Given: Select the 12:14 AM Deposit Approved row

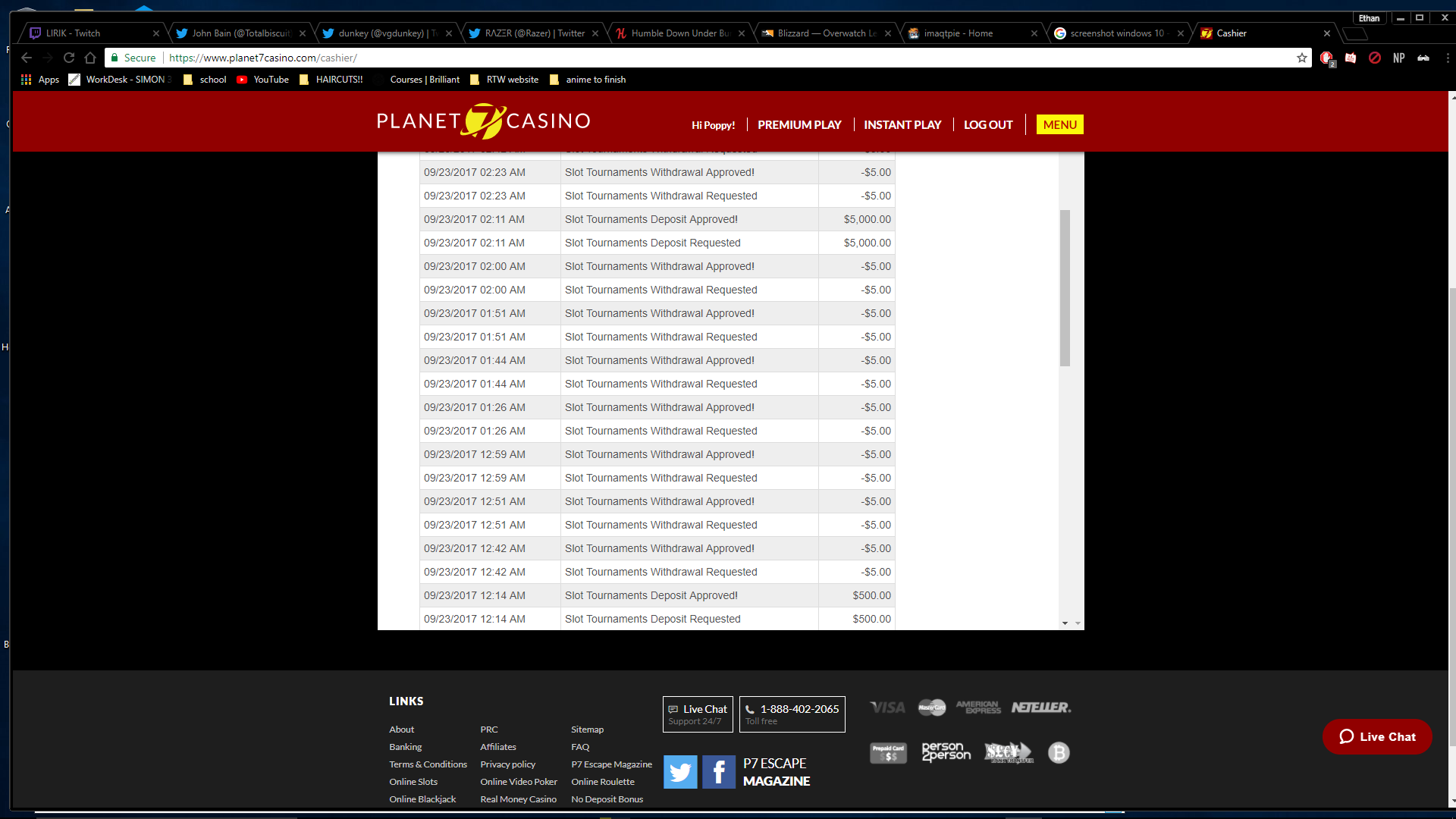Looking at the screenshot, I should point(657,595).
